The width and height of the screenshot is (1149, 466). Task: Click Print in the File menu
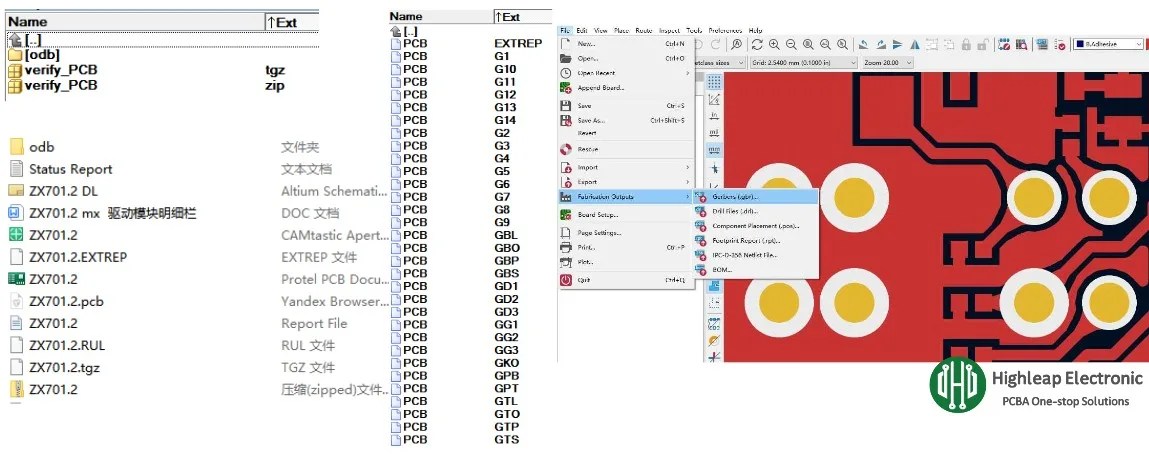[x=625, y=248]
